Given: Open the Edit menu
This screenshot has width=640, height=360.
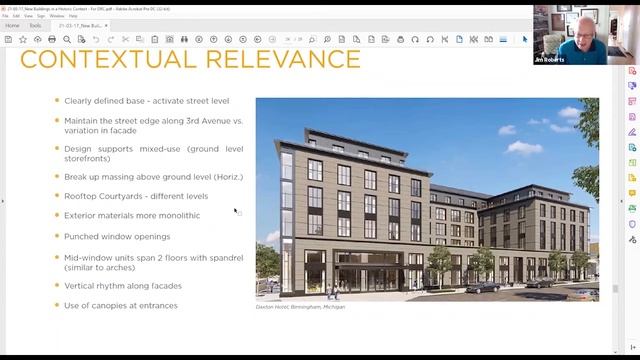Looking at the screenshot, I should [16, 16].
